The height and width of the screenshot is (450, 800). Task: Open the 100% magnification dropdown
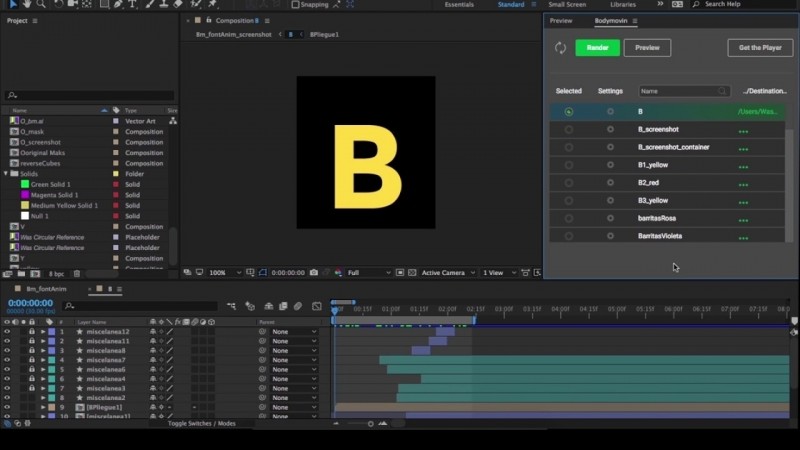pyautogui.click(x=225, y=273)
